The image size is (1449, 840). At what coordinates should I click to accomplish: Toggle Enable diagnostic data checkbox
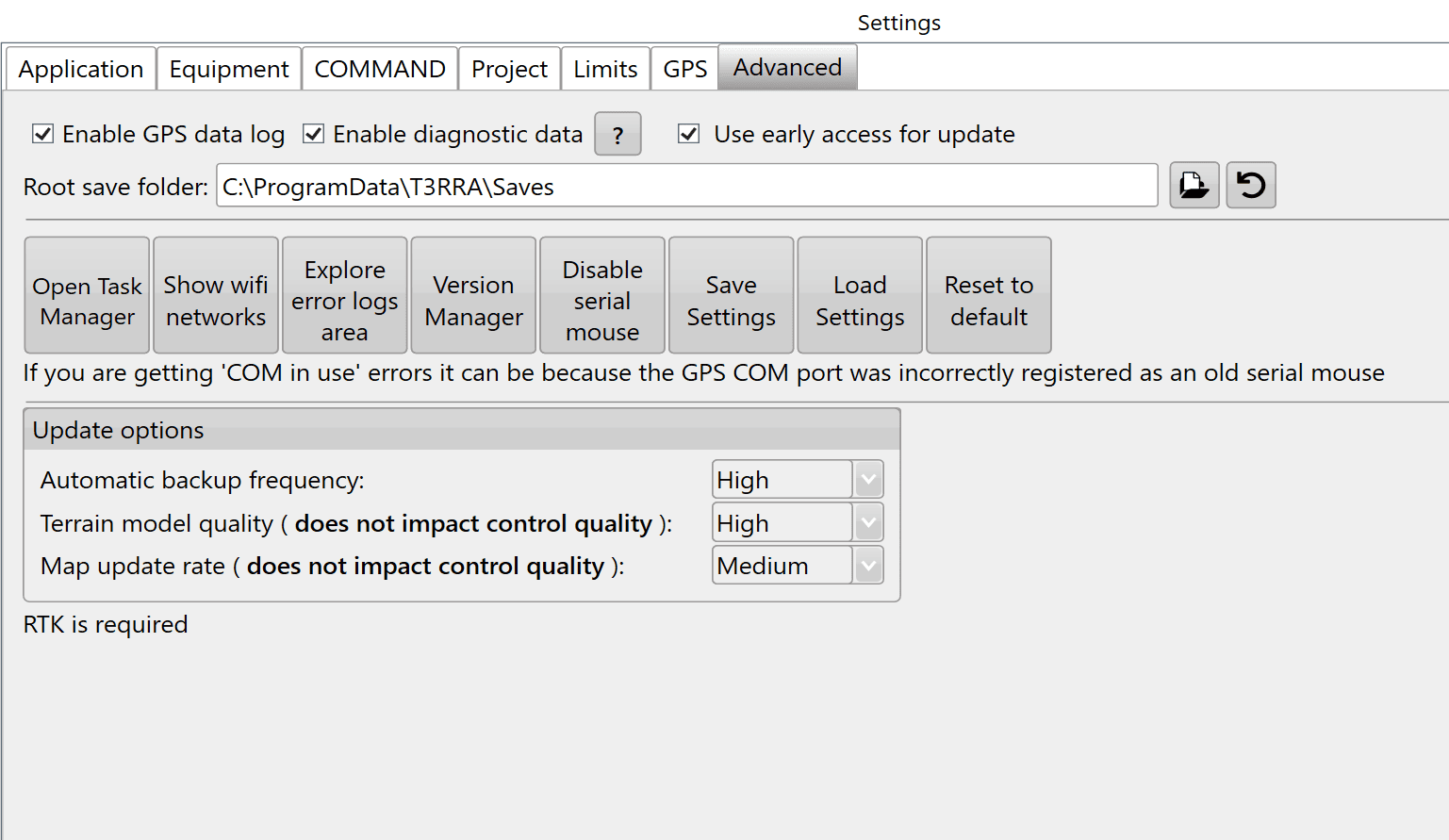click(x=313, y=134)
